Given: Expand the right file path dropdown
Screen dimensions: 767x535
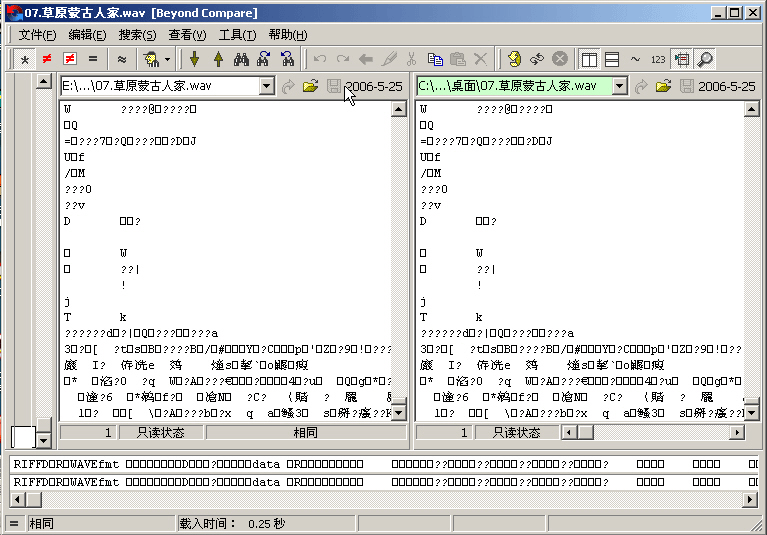Looking at the screenshot, I should point(620,86).
